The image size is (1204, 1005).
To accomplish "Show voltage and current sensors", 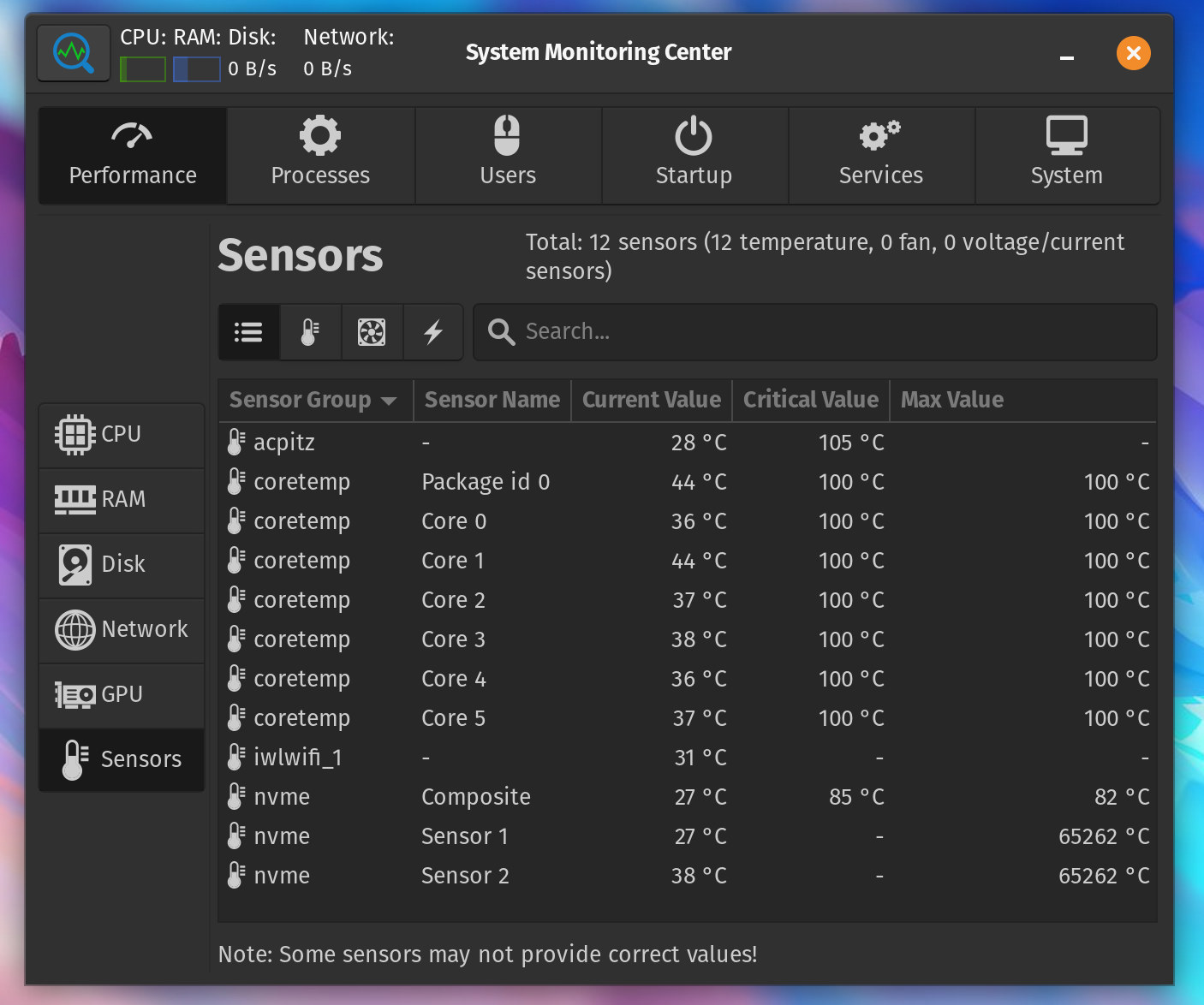I will (433, 332).
